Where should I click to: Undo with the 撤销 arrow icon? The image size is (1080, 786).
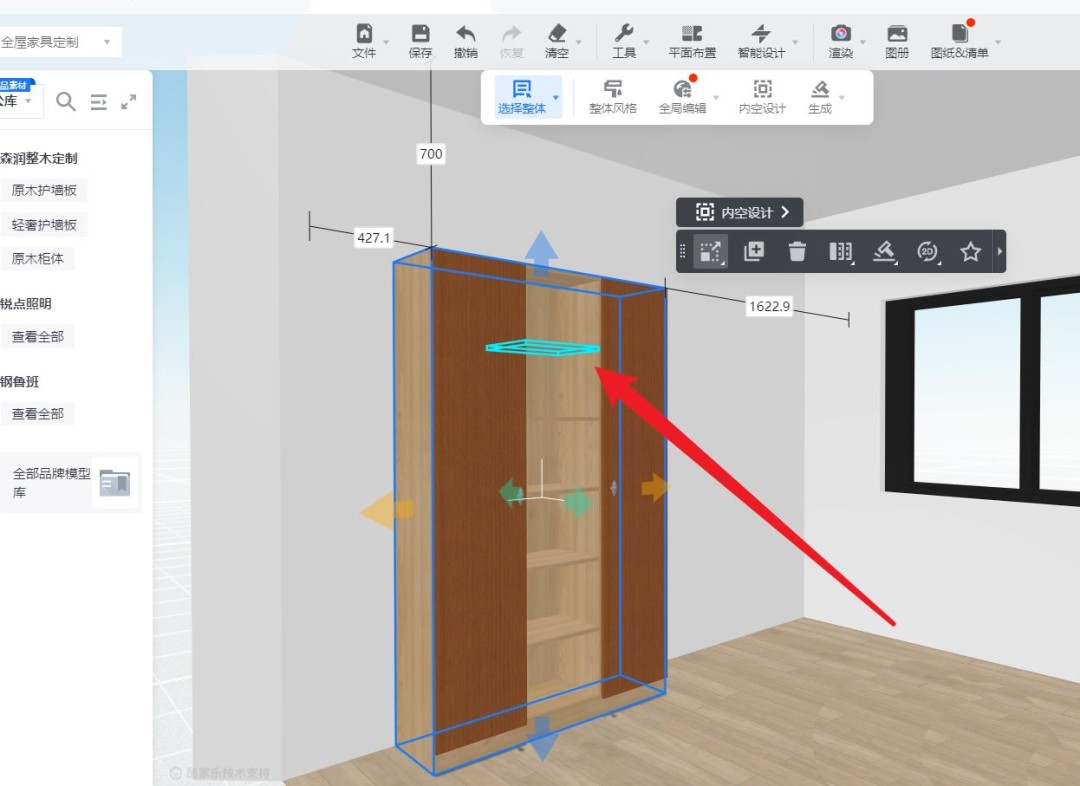pos(465,41)
